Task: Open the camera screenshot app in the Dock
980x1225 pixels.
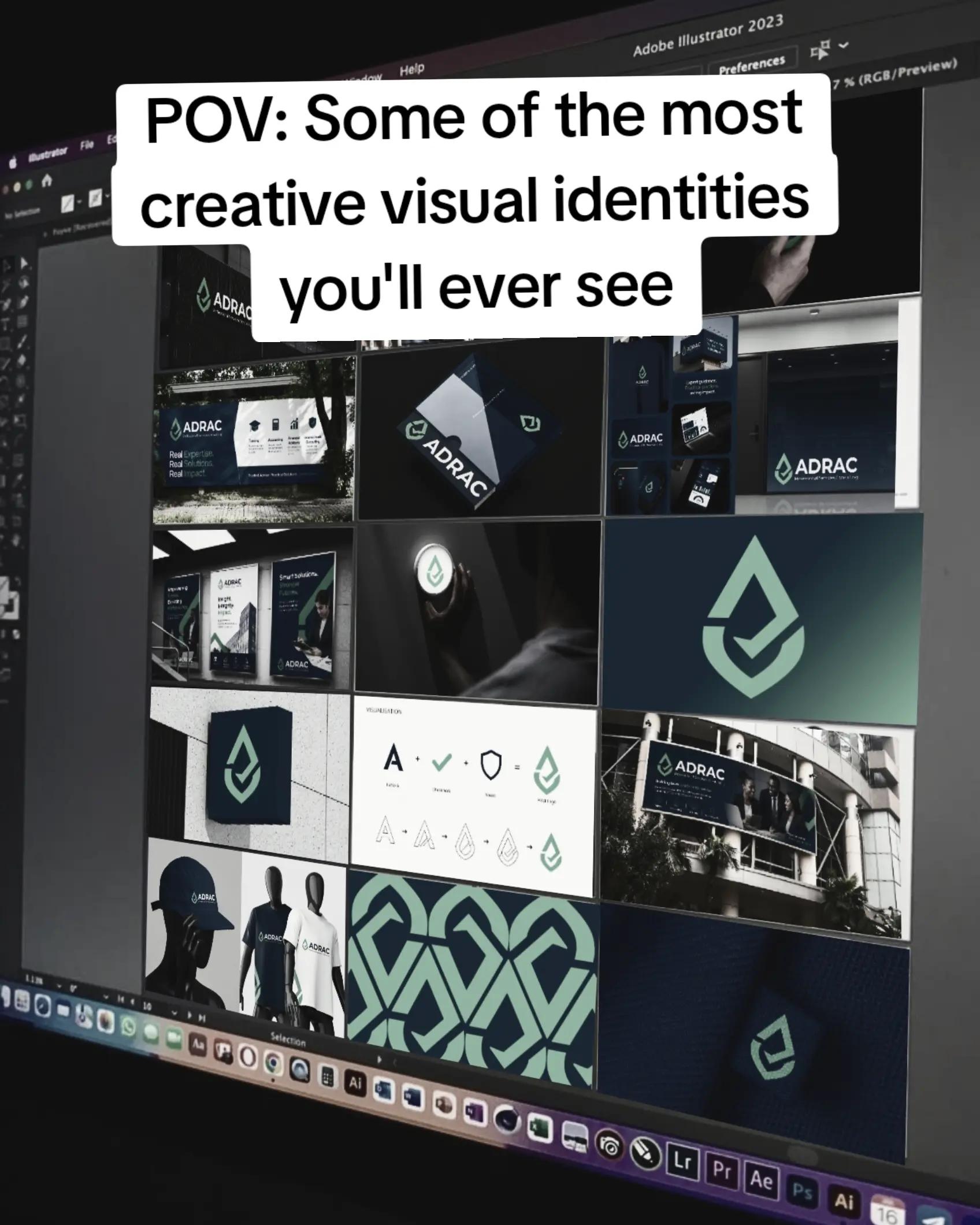Action: (609, 1145)
